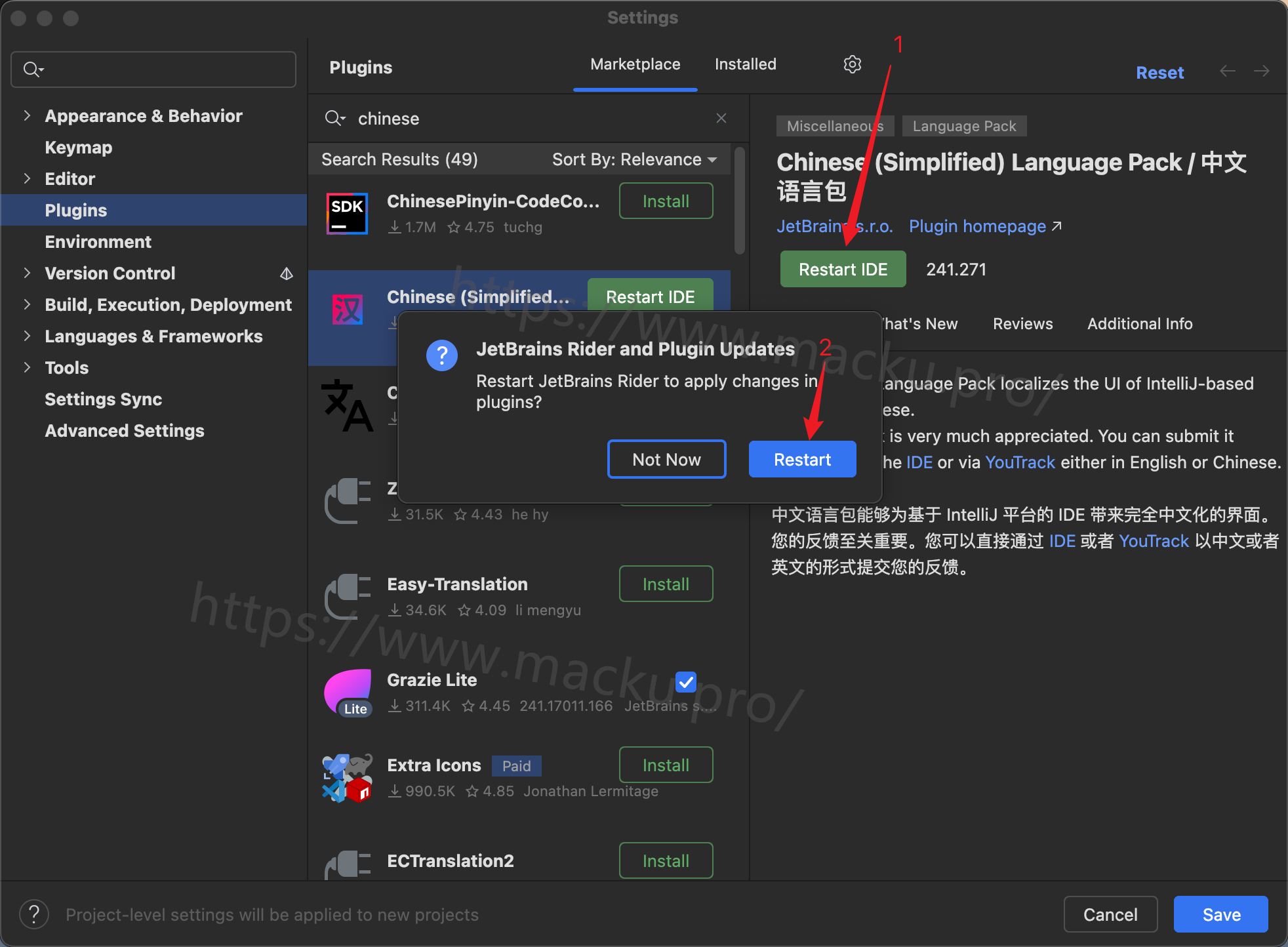Switch to the Installed tab
The width and height of the screenshot is (1288, 947).
[x=745, y=64]
